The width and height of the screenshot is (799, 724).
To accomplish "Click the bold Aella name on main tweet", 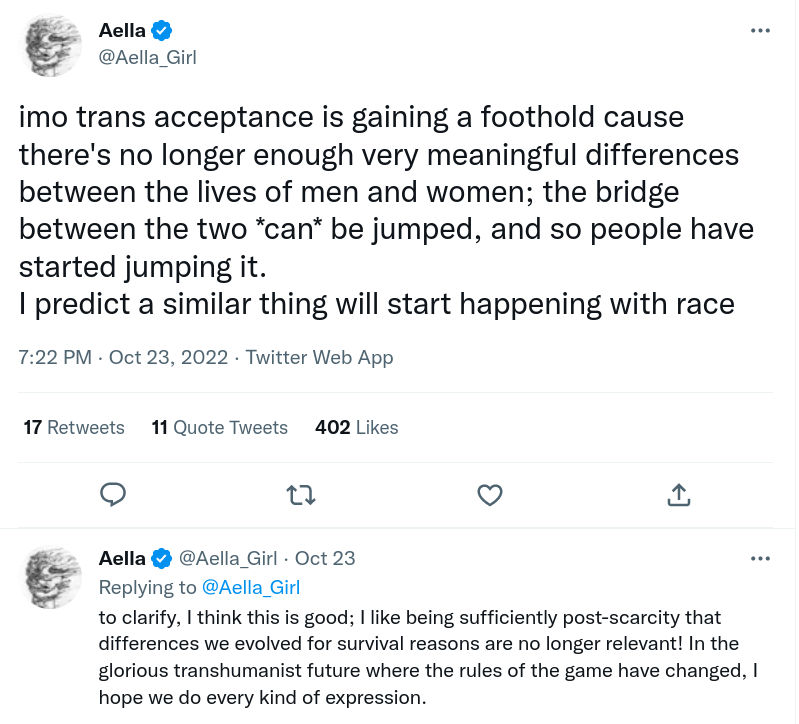I will [x=122, y=31].
